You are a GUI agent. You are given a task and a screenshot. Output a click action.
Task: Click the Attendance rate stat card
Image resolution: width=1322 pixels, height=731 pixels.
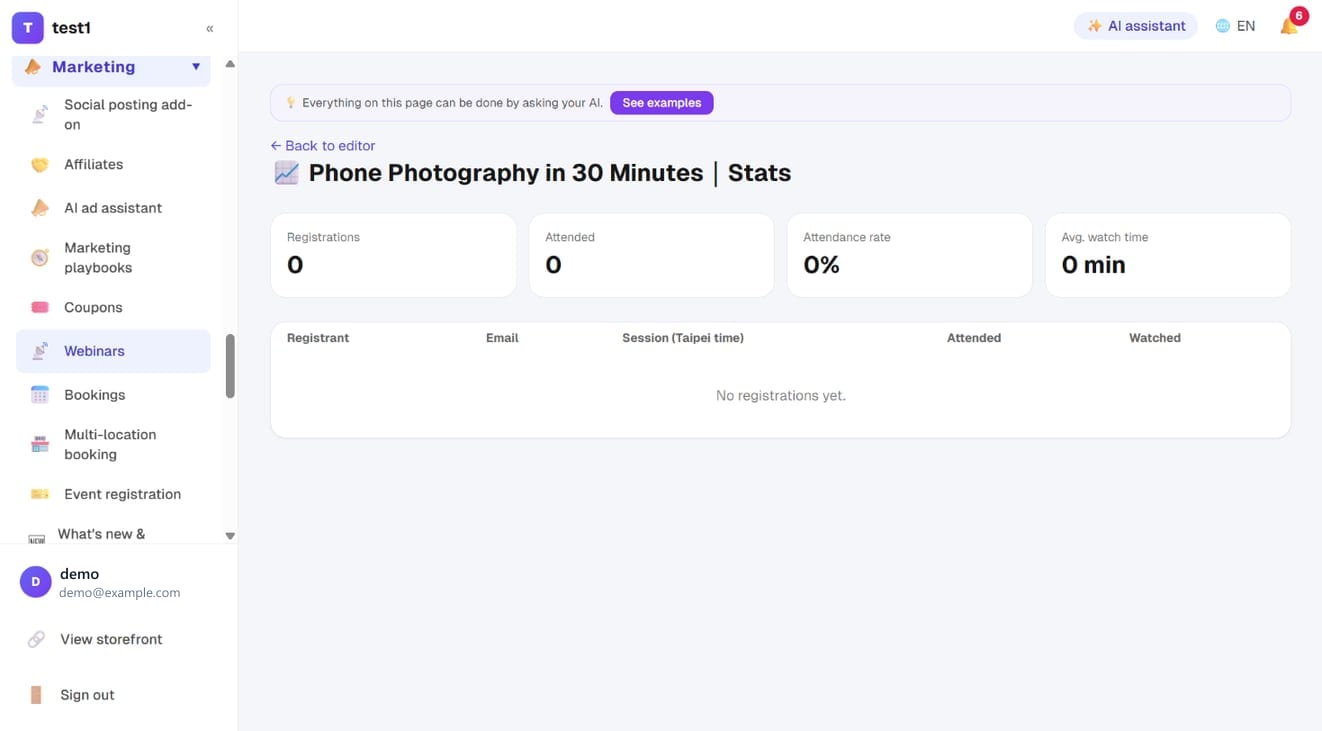910,255
